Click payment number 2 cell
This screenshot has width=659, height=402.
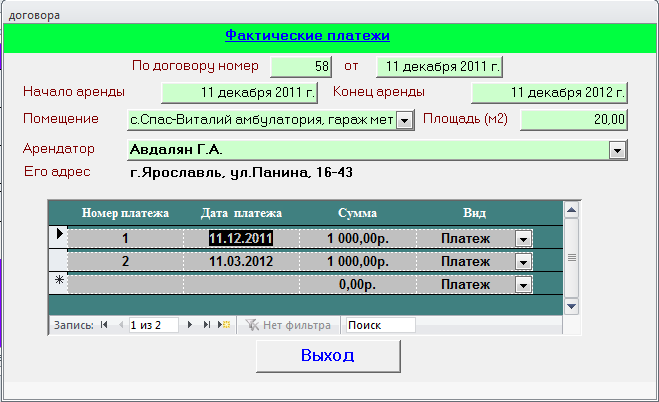point(125,261)
